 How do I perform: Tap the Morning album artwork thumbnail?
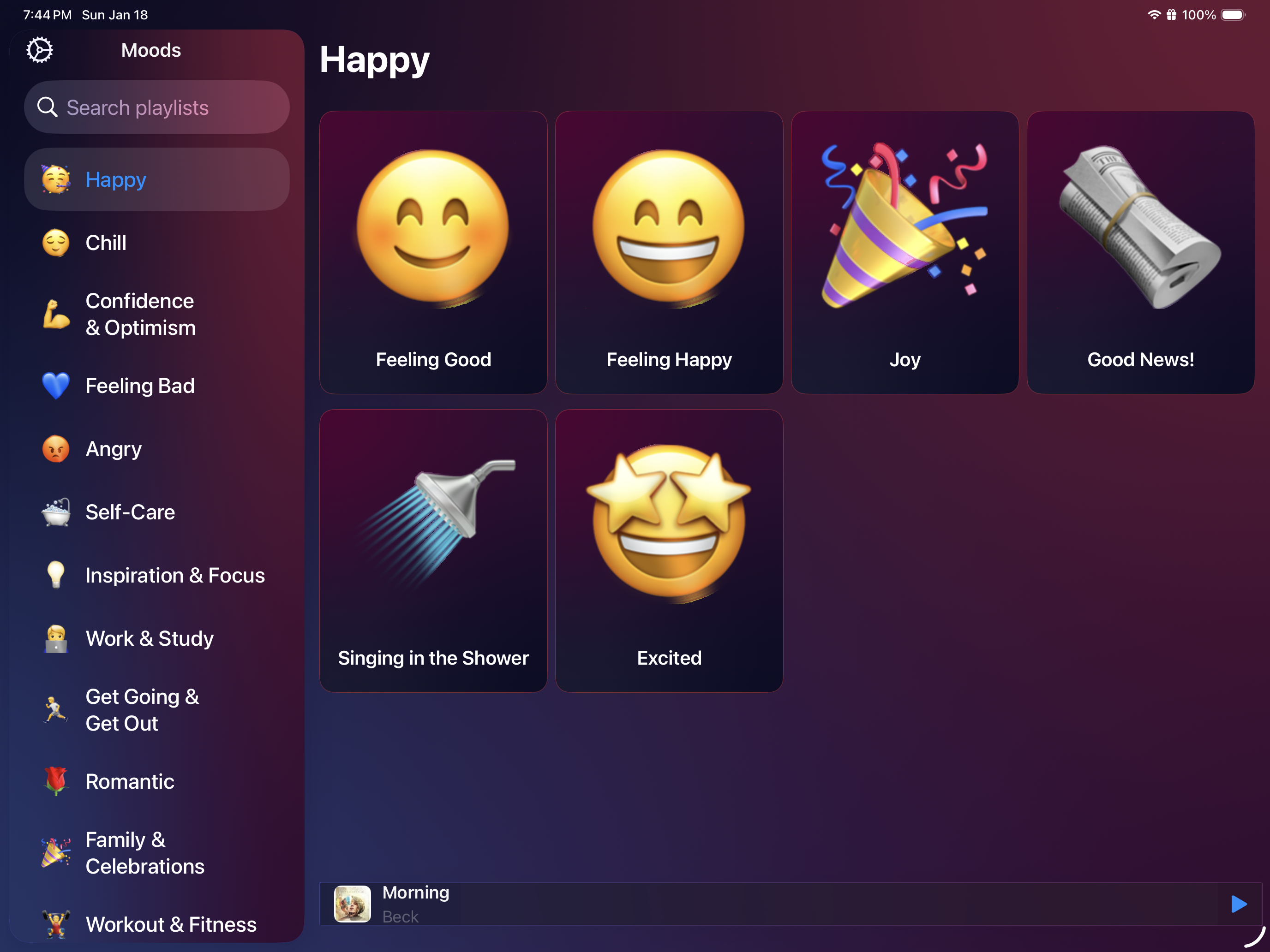(x=352, y=904)
